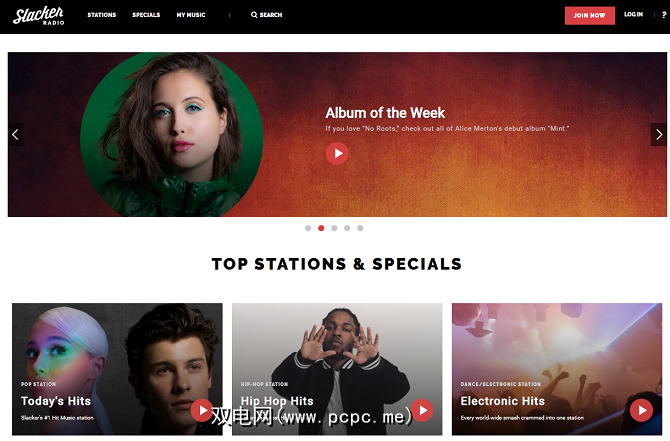Open the Electronic Hits station title
Viewport: 670px width, 441px height.
(x=502, y=401)
